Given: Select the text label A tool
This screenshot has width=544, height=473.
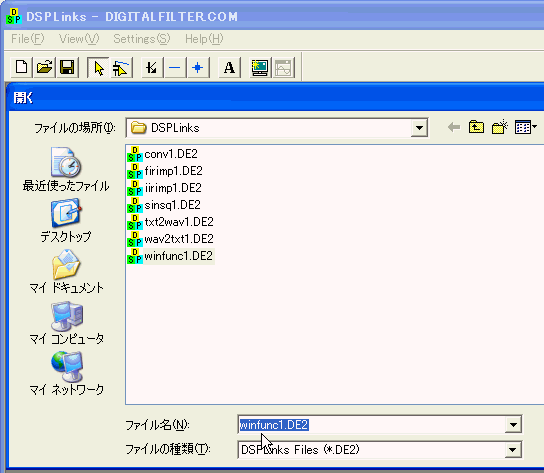Looking at the screenshot, I should click(x=229, y=67).
